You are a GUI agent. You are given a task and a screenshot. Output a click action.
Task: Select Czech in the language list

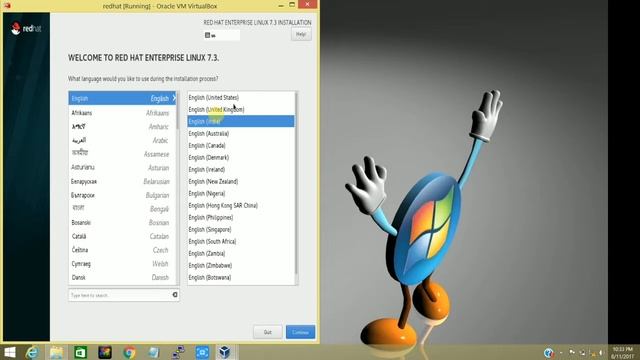[122, 250]
